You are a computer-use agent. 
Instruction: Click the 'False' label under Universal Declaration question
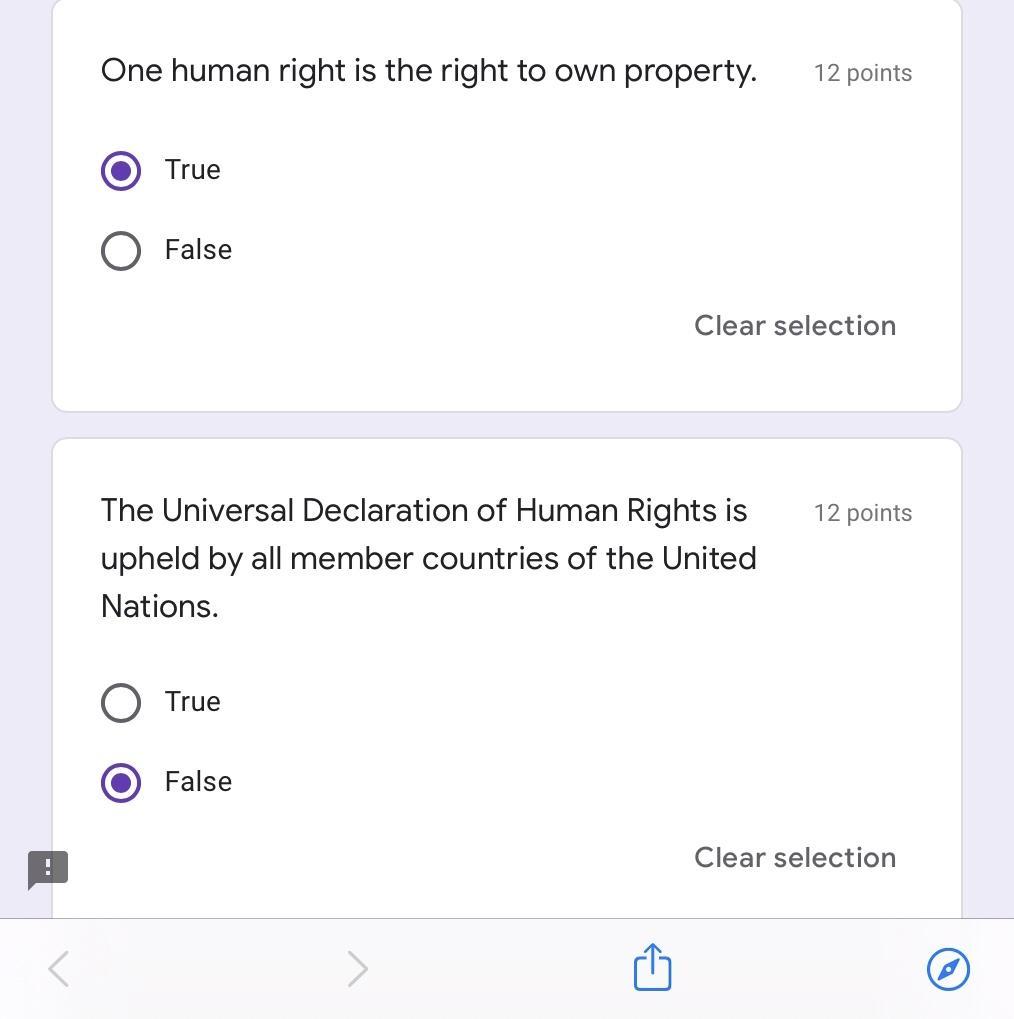coord(198,782)
